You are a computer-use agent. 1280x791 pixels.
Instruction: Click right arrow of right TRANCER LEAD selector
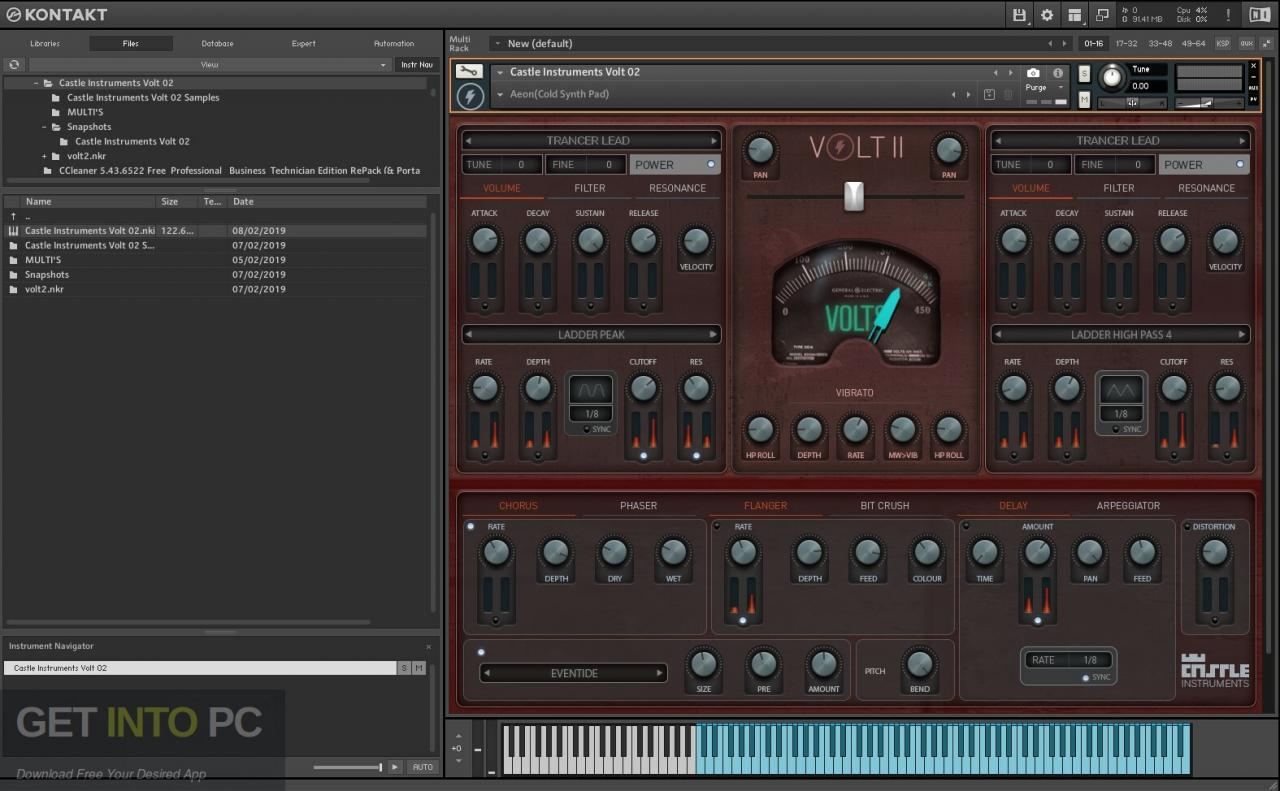[x=1243, y=141]
